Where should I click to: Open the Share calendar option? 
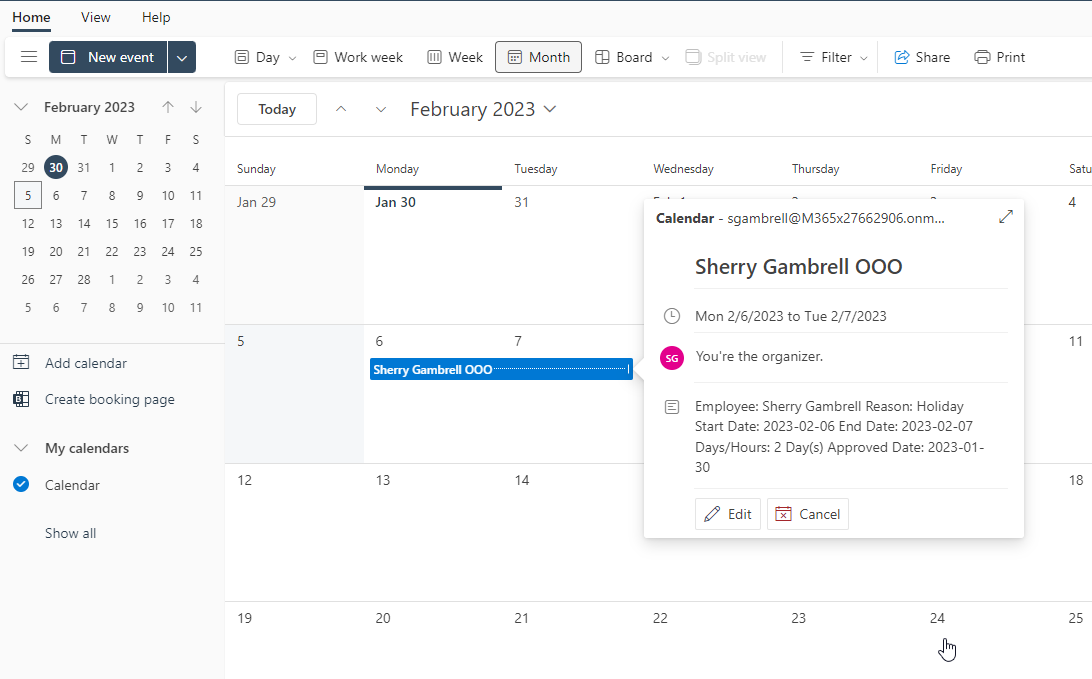[x=921, y=57]
